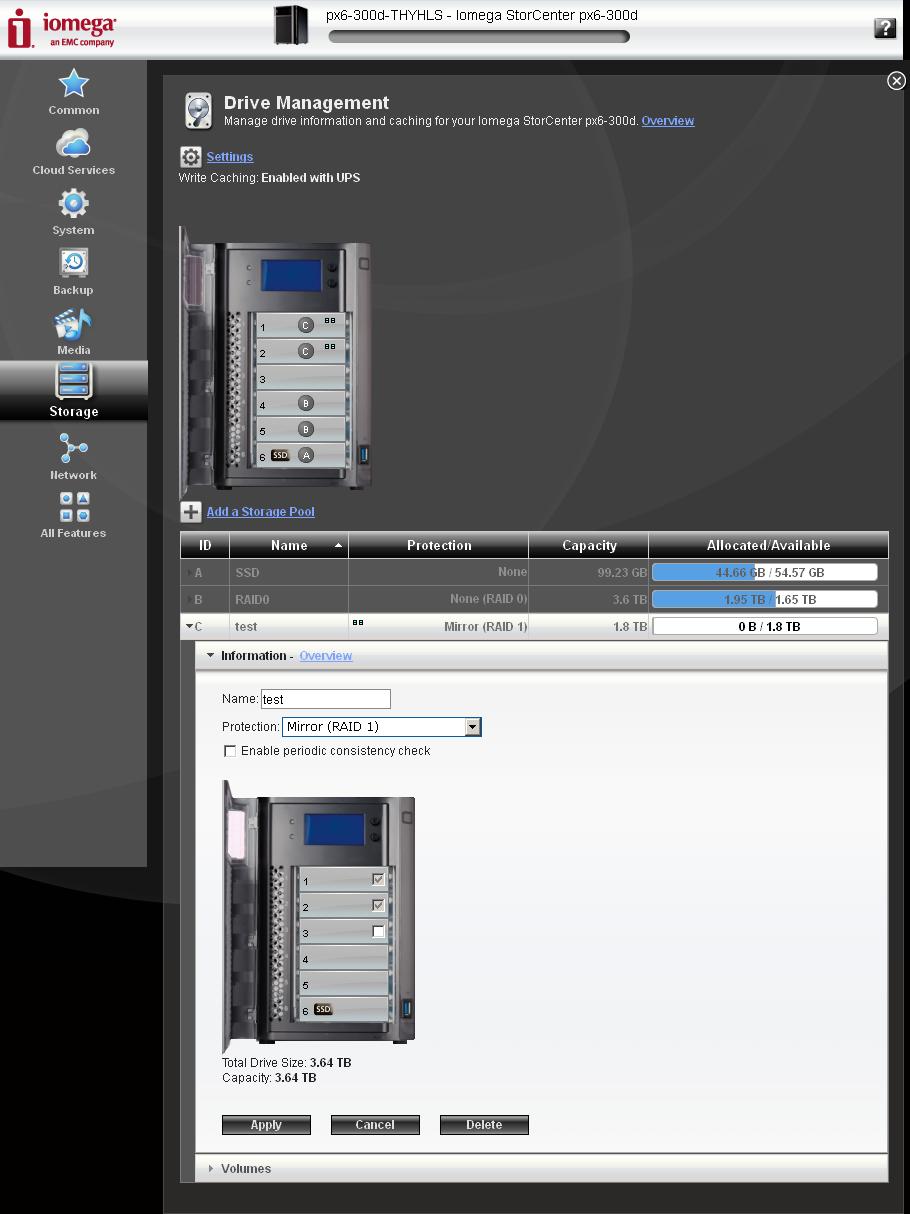Click the Settings gear icon
The height and width of the screenshot is (1214, 910).
[190, 157]
